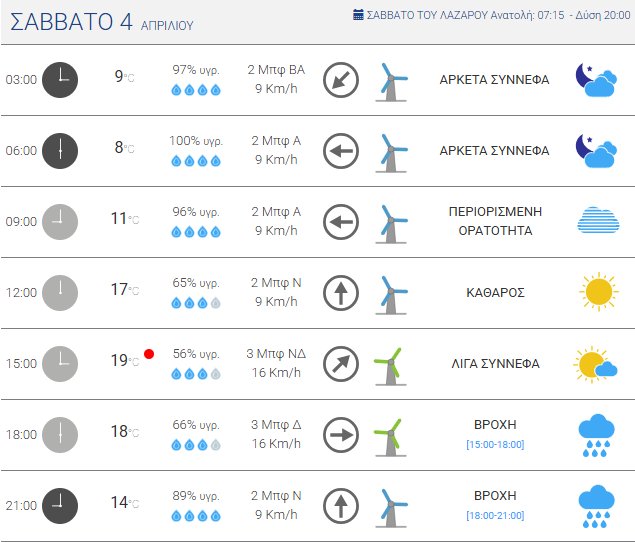Click the south wind arrow at 12:00
Image resolution: width=635 pixels, height=542 pixels.
tap(341, 293)
